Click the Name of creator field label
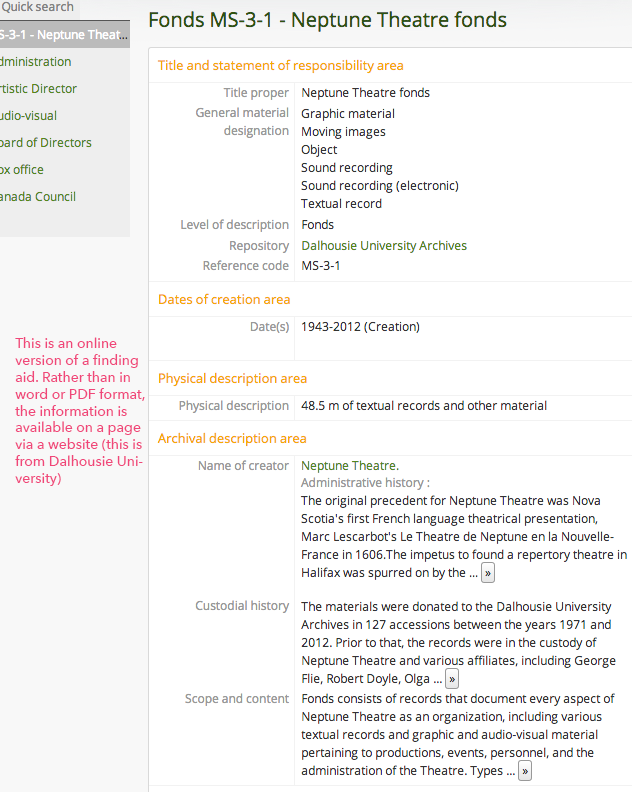 243,466
